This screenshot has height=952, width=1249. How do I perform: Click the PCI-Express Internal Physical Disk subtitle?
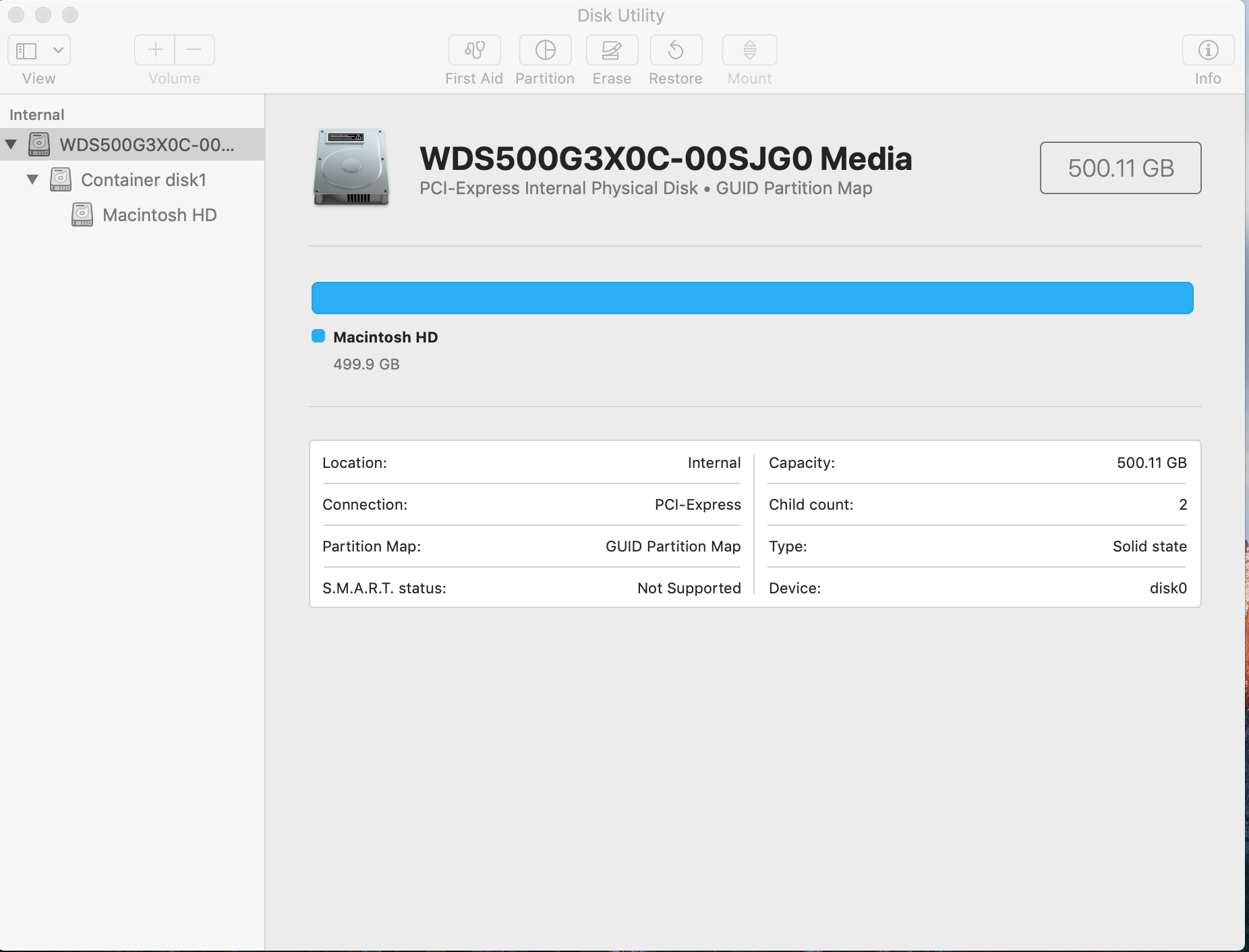(646, 188)
